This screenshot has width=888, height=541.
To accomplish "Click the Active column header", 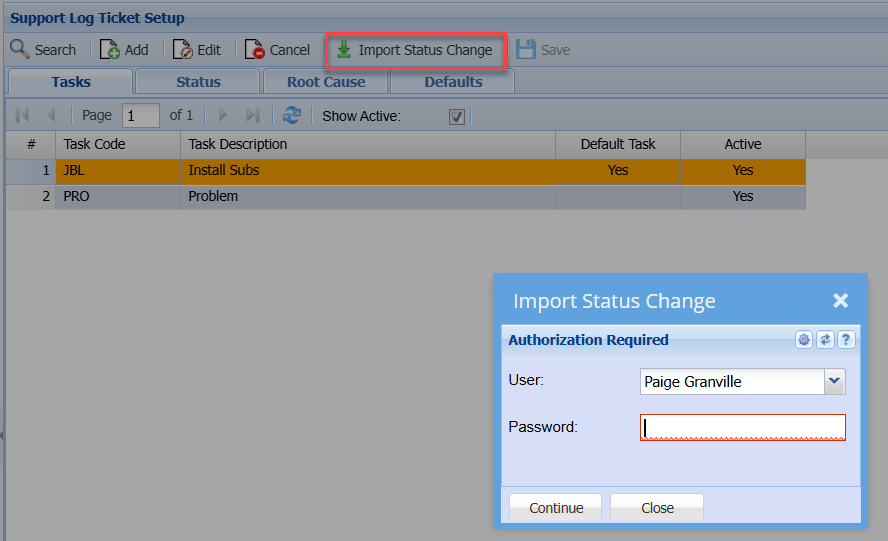I will click(742, 144).
